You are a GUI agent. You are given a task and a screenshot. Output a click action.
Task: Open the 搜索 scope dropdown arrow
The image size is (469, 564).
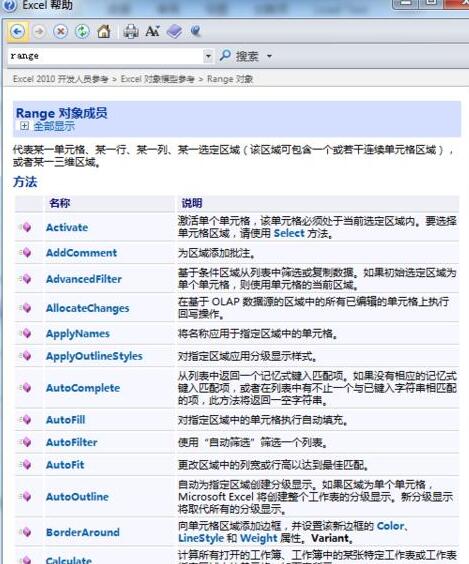click(x=269, y=56)
